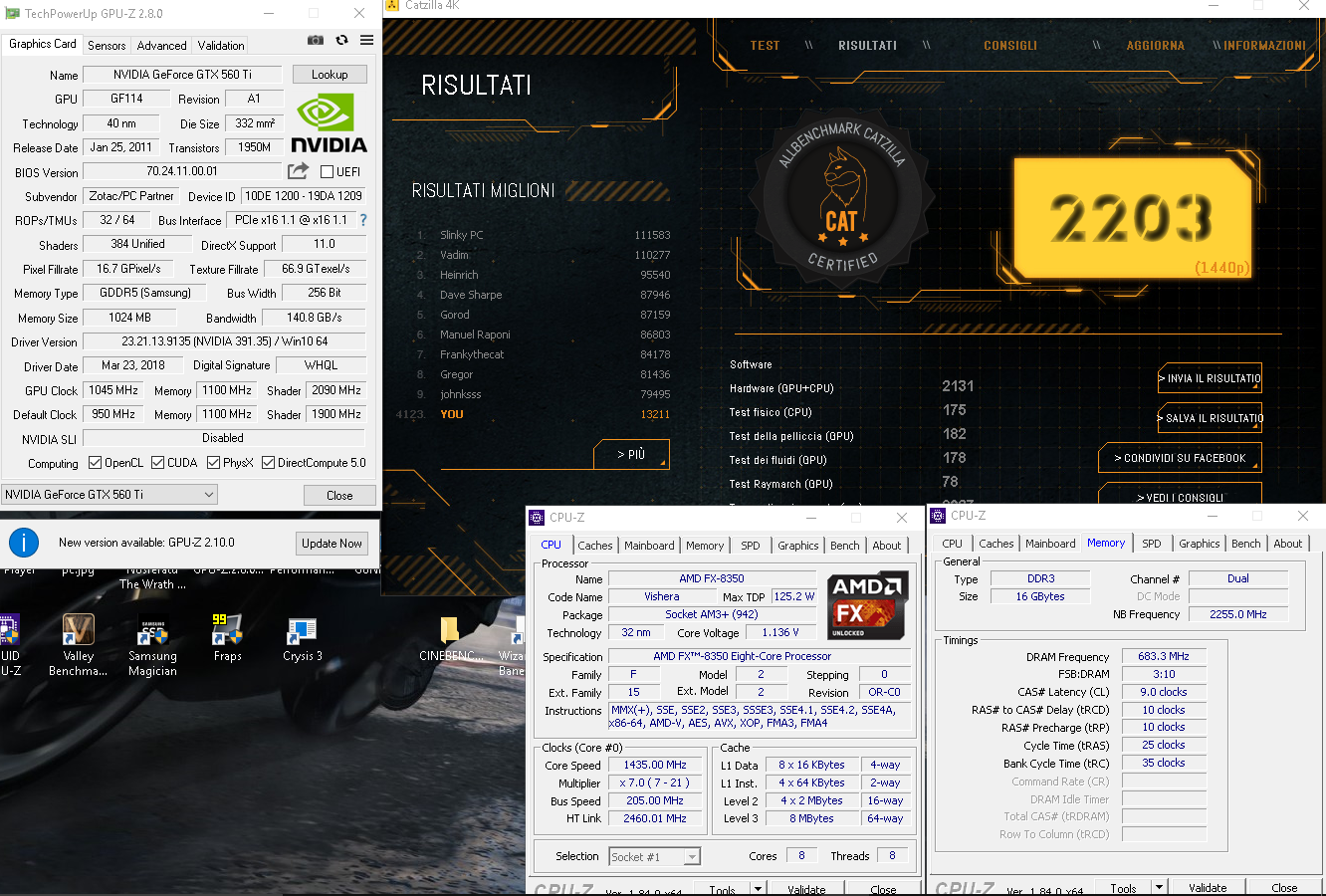Click the Core Speed value 1435.00 MHz
The width and height of the screenshot is (1326, 896).
click(x=656, y=766)
